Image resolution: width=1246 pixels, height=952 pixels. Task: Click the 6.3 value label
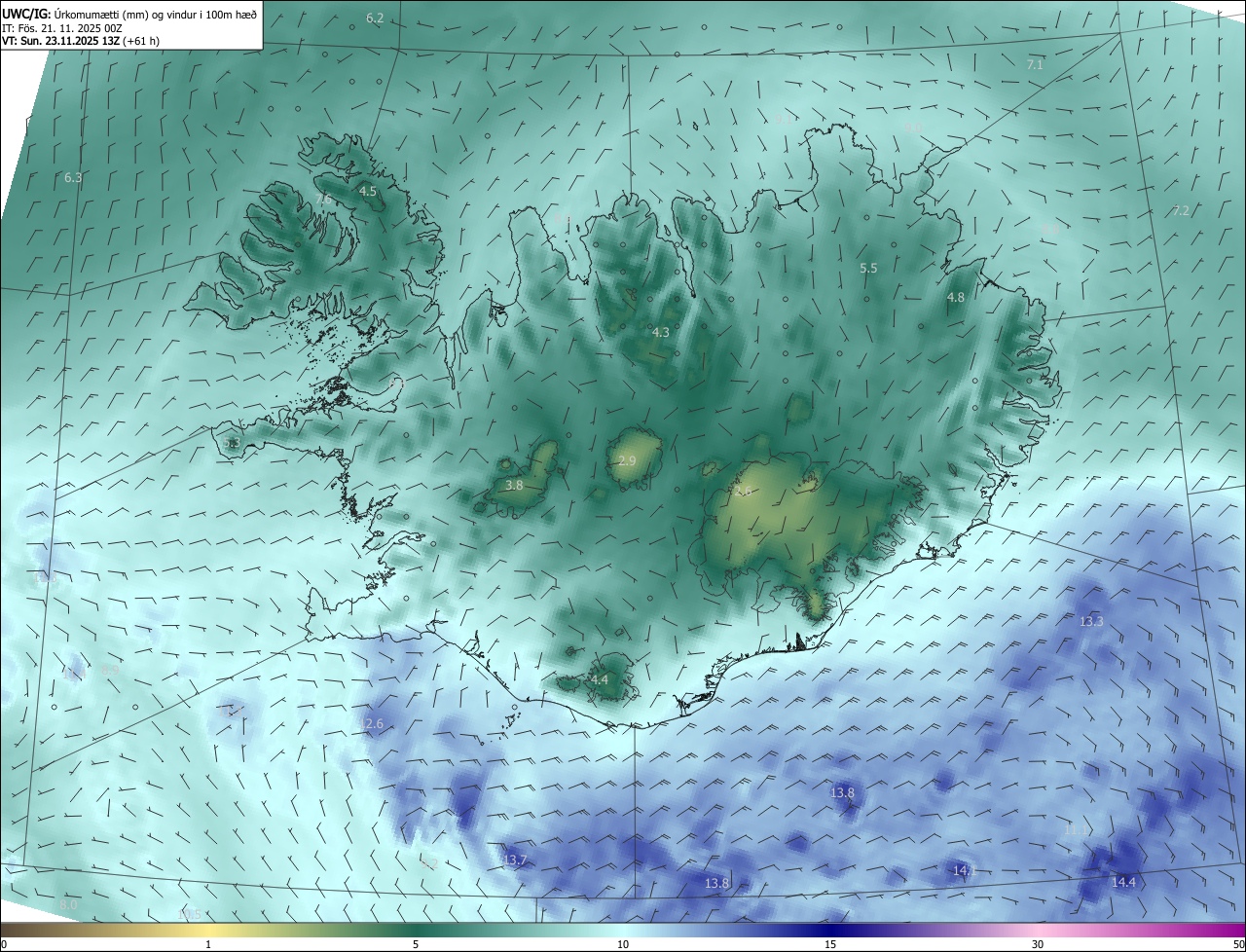pos(73,178)
